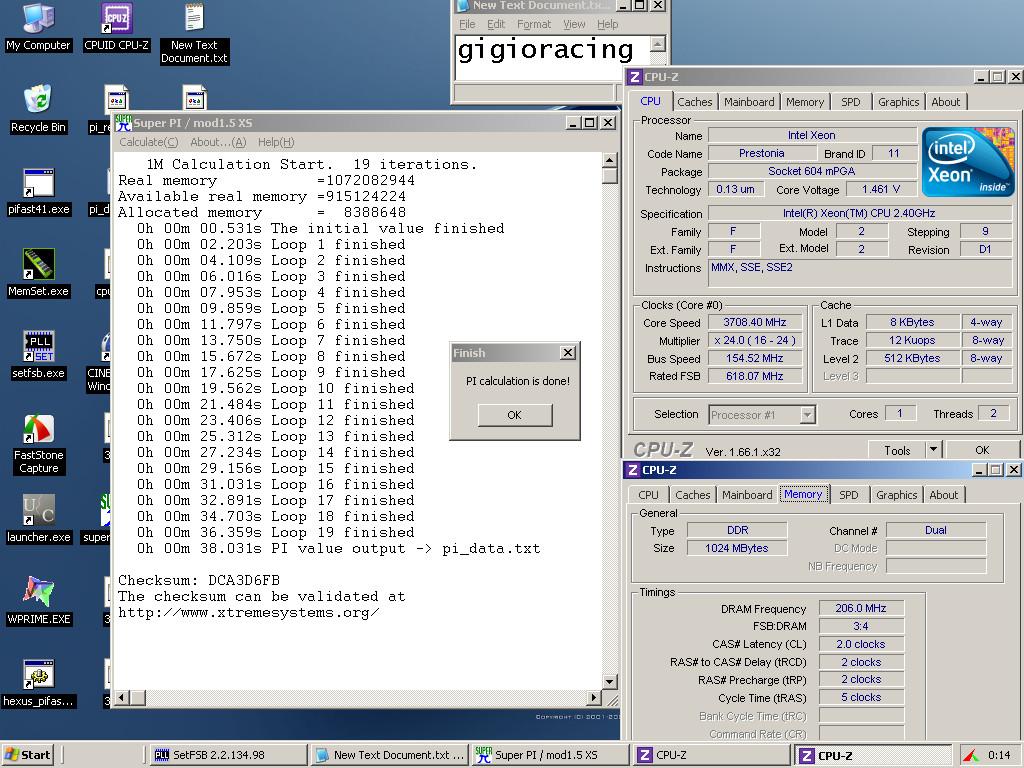Open My Computer desktop icon

(38, 26)
